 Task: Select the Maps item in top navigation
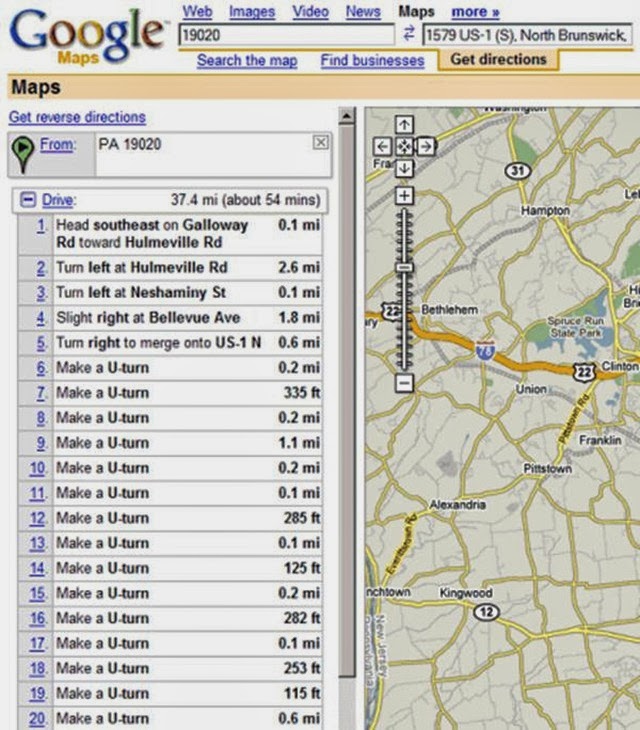point(416,12)
